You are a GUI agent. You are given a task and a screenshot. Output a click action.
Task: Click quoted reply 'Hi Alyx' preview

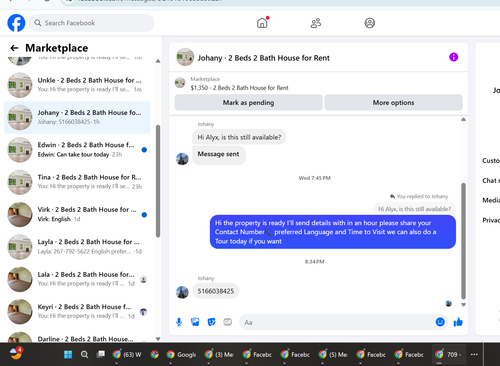[414, 209]
